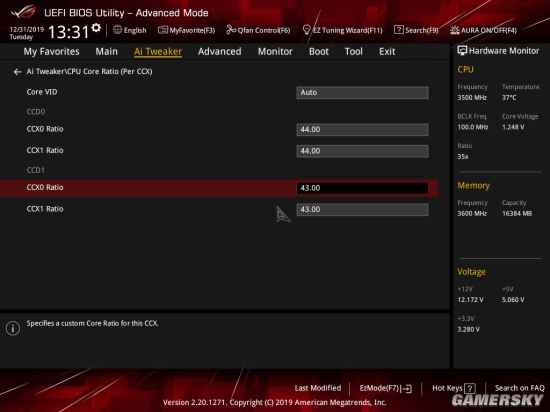This screenshot has height=412, width=550.
Task: Switch to EzMode(F7)
Action: tap(385, 388)
